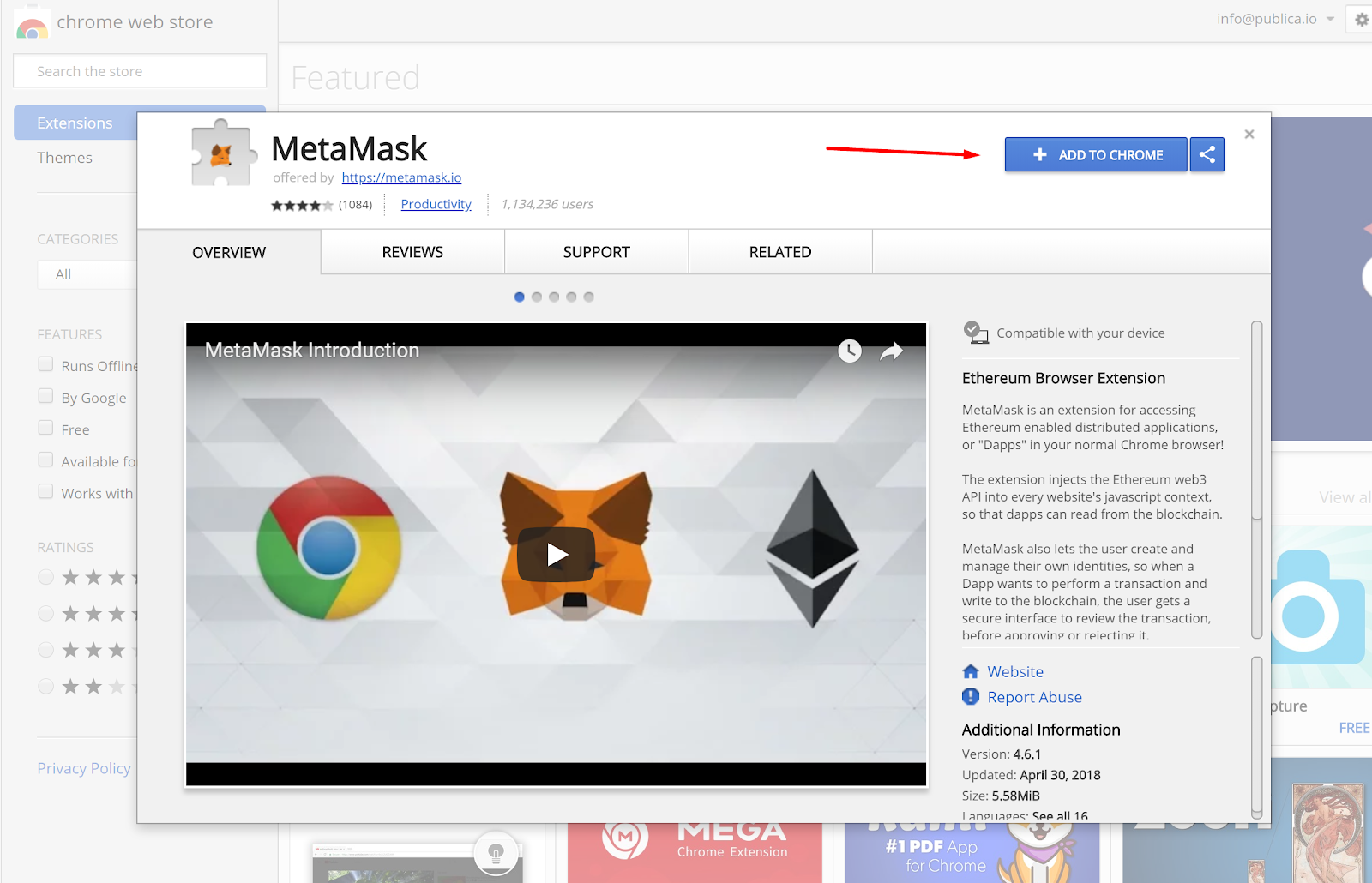Open the settings gear menu
1372x883 pixels.
pyautogui.click(x=1361, y=19)
